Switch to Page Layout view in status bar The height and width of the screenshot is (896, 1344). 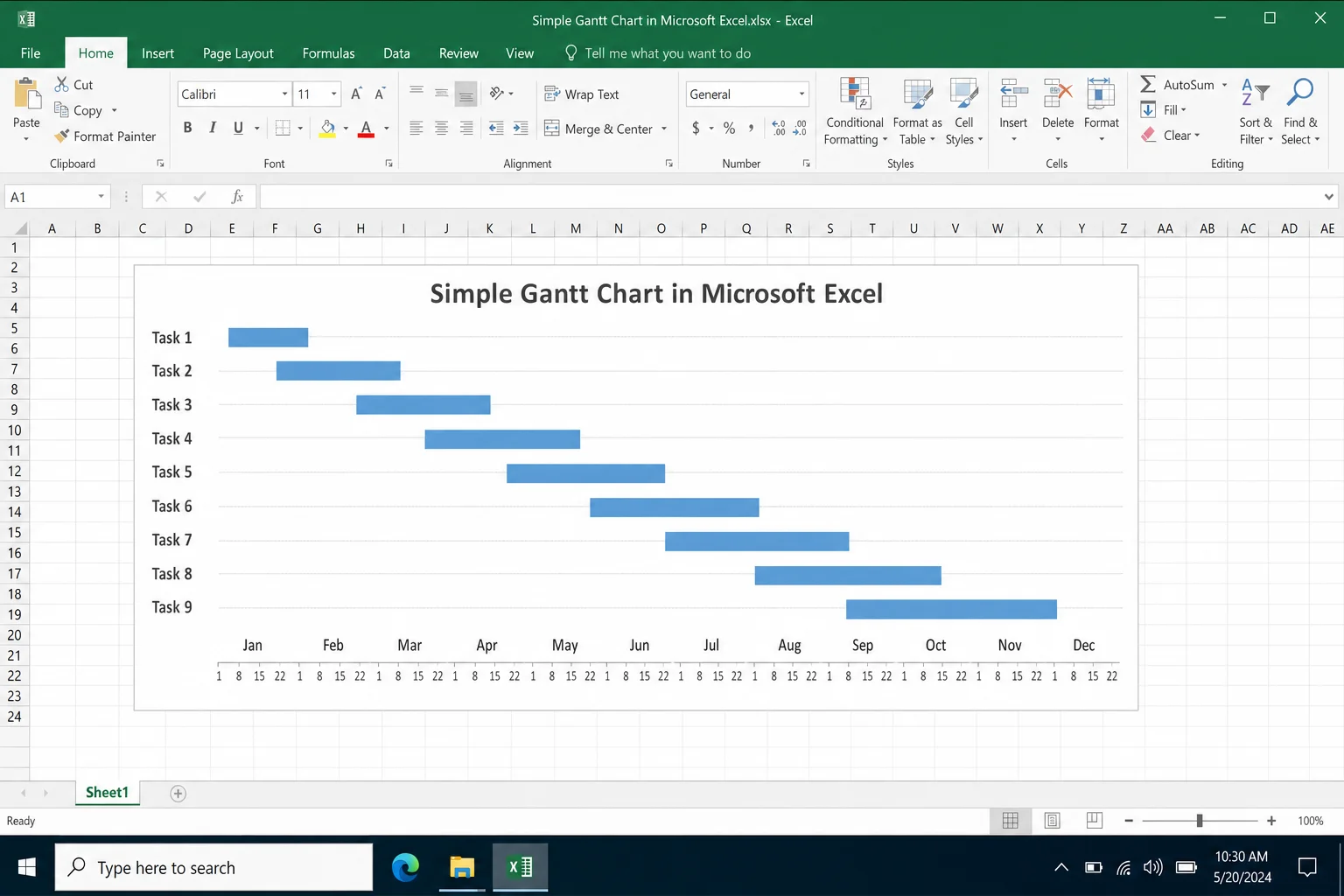(1053, 821)
